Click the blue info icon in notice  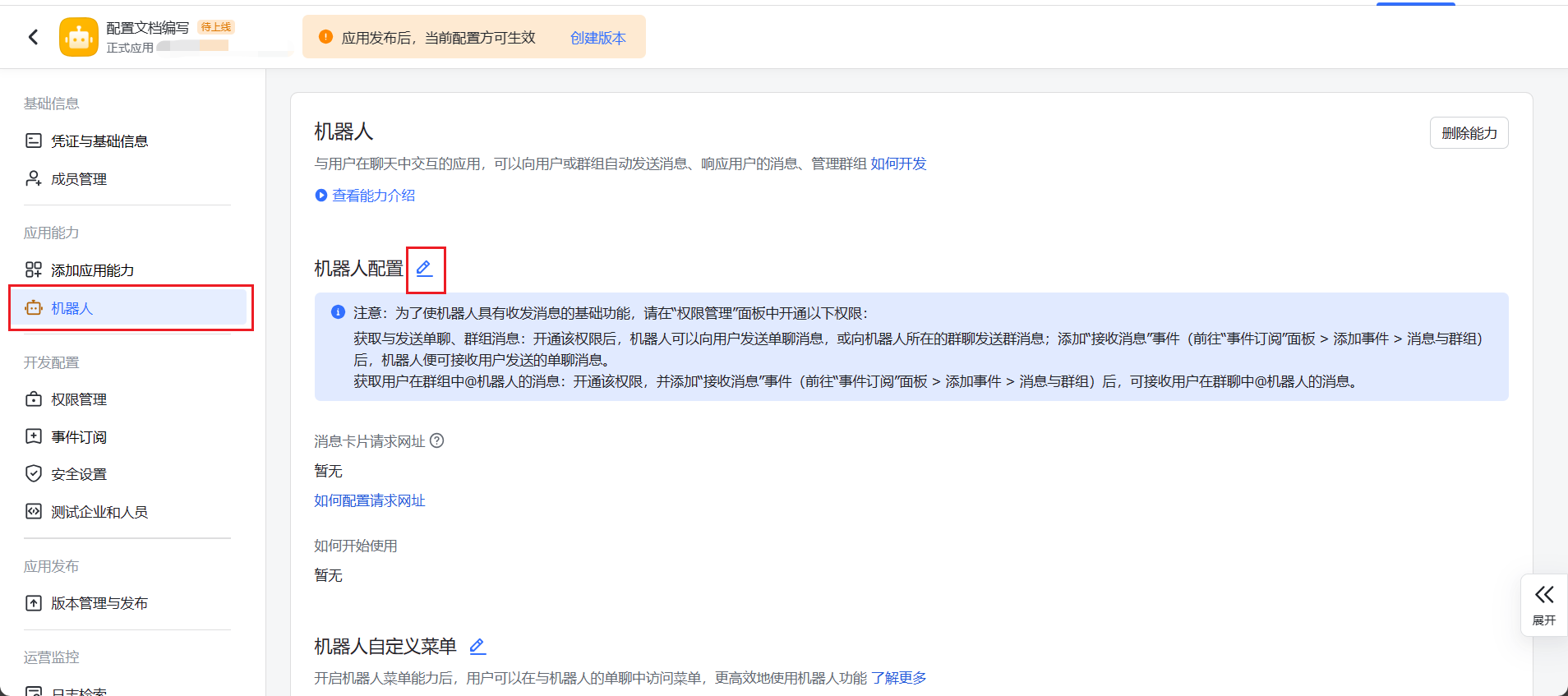pyautogui.click(x=338, y=312)
